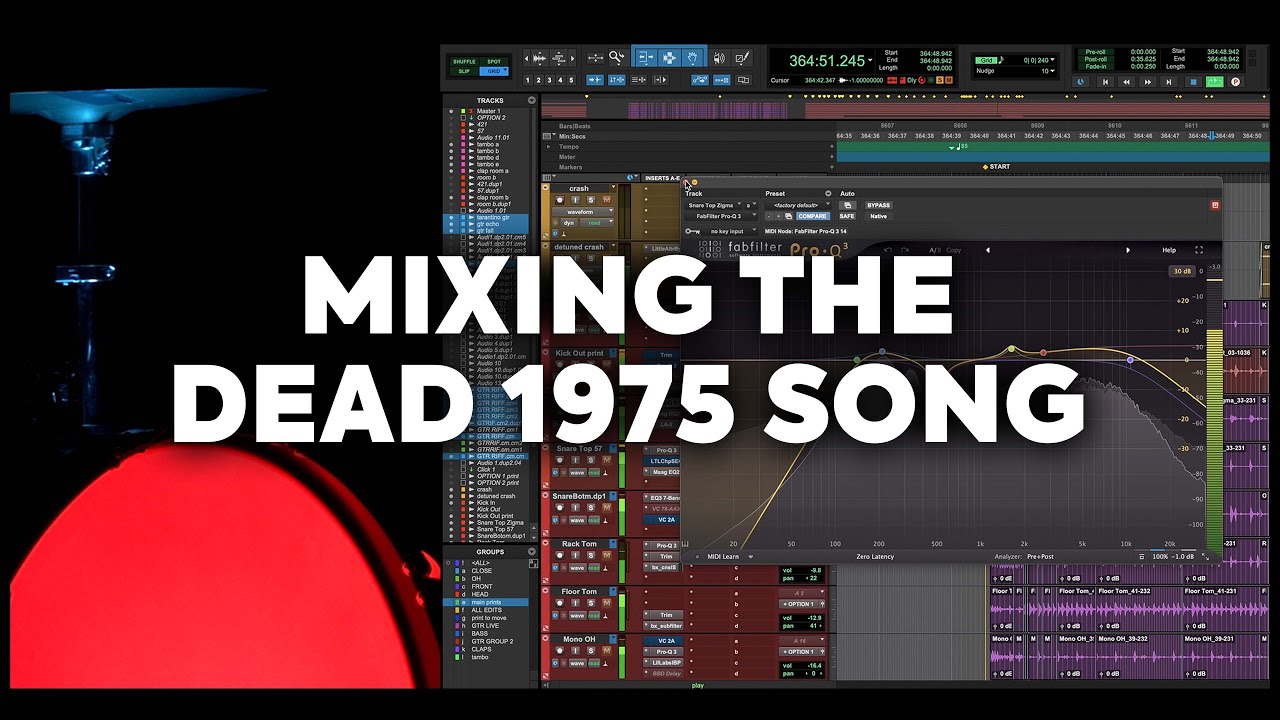The image size is (1280, 720).
Task: Select the Zoomer magnifier tool
Action: 617,58
